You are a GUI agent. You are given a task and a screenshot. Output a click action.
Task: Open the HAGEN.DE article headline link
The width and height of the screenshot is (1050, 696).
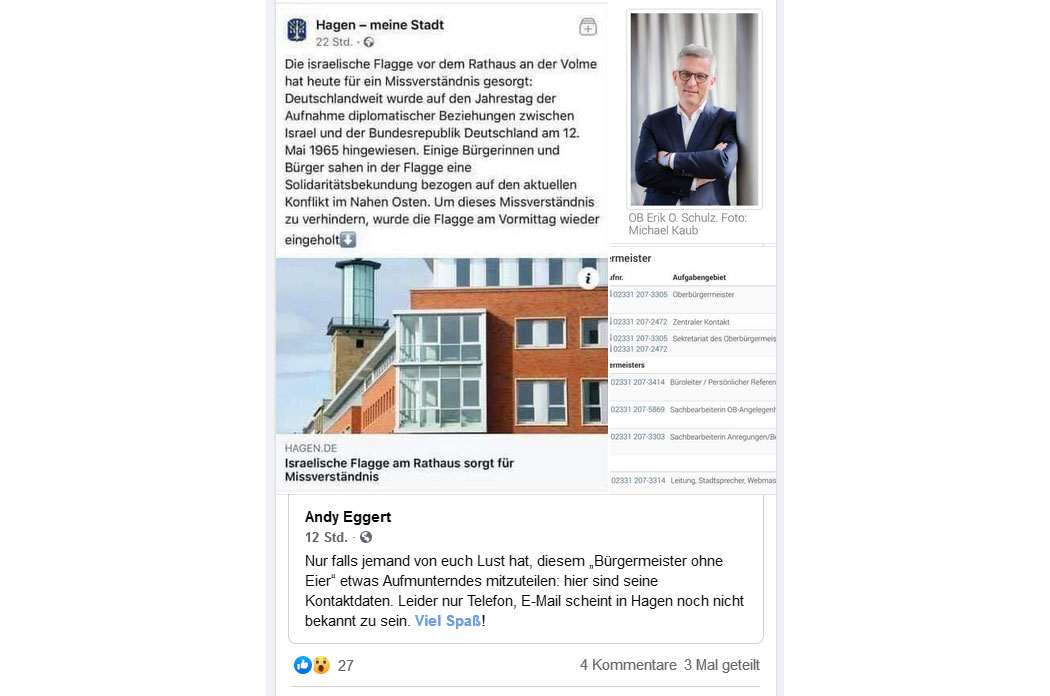399,470
